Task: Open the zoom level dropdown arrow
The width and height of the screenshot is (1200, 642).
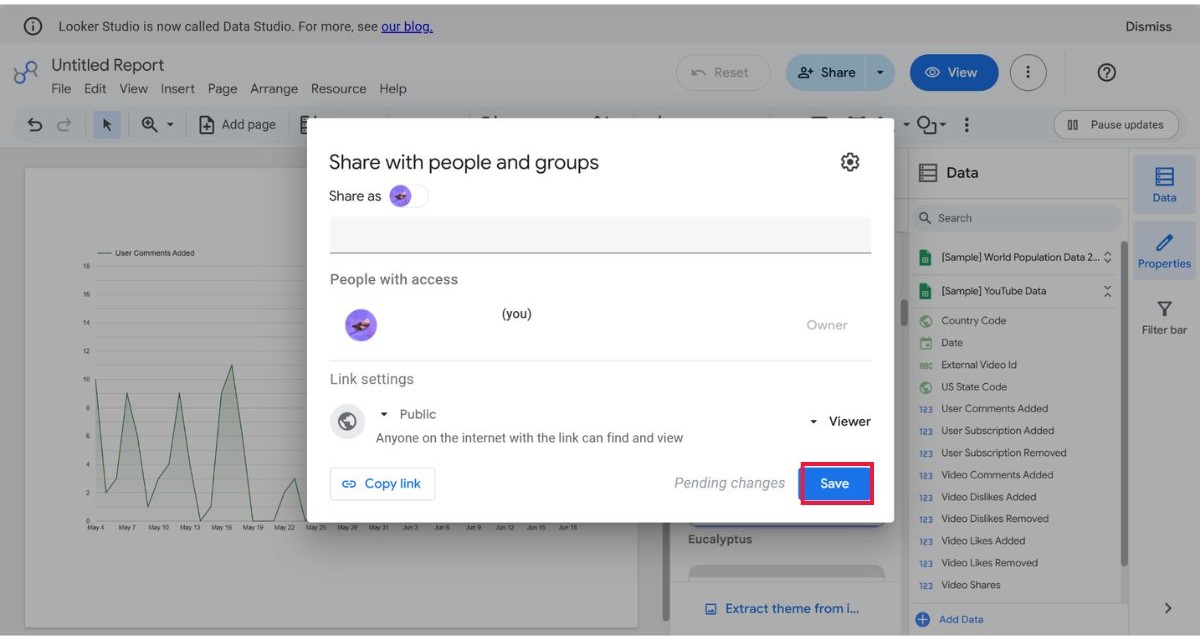Action: pyautogui.click(x=170, y=125)
